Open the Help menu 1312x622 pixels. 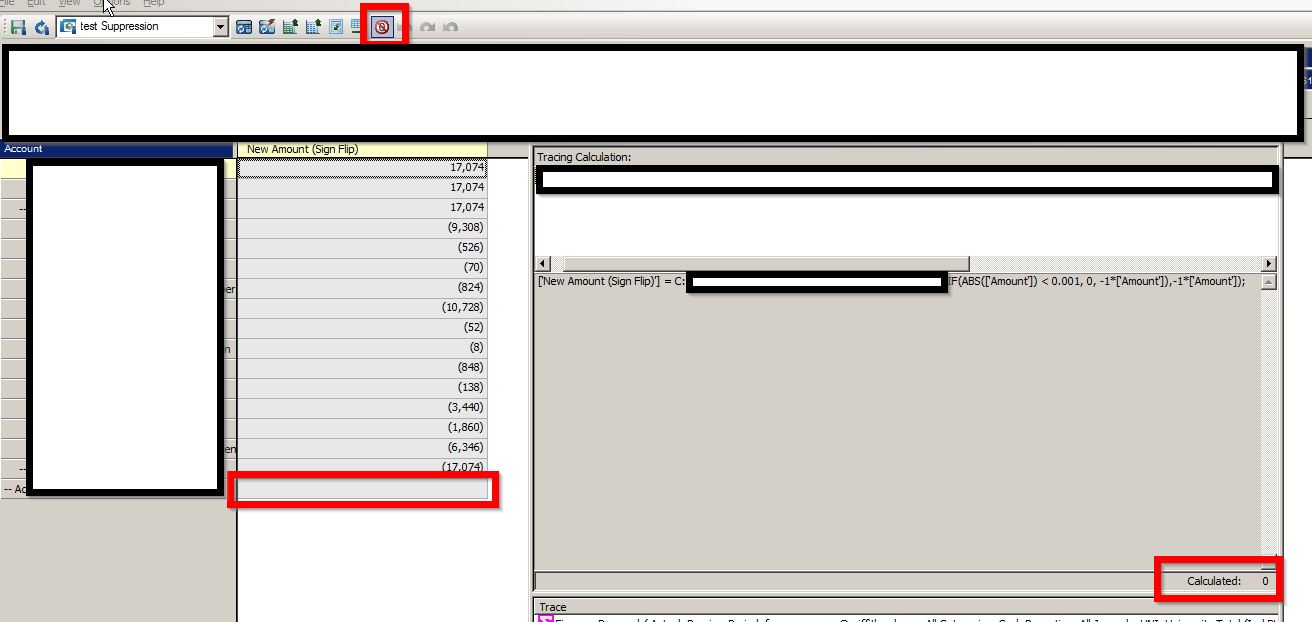(153, 3)
